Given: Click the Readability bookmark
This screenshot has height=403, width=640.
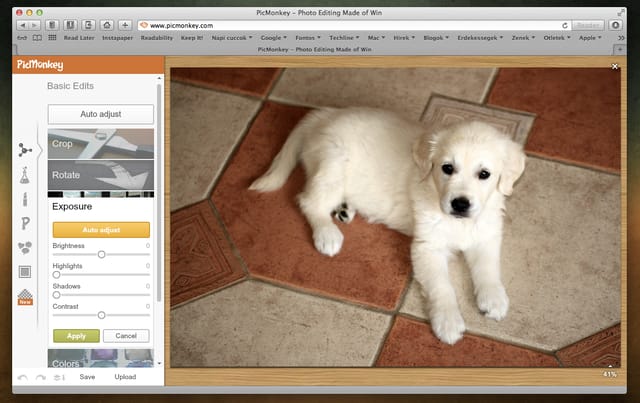Looking at the screenshot, I should click(157, 38).
